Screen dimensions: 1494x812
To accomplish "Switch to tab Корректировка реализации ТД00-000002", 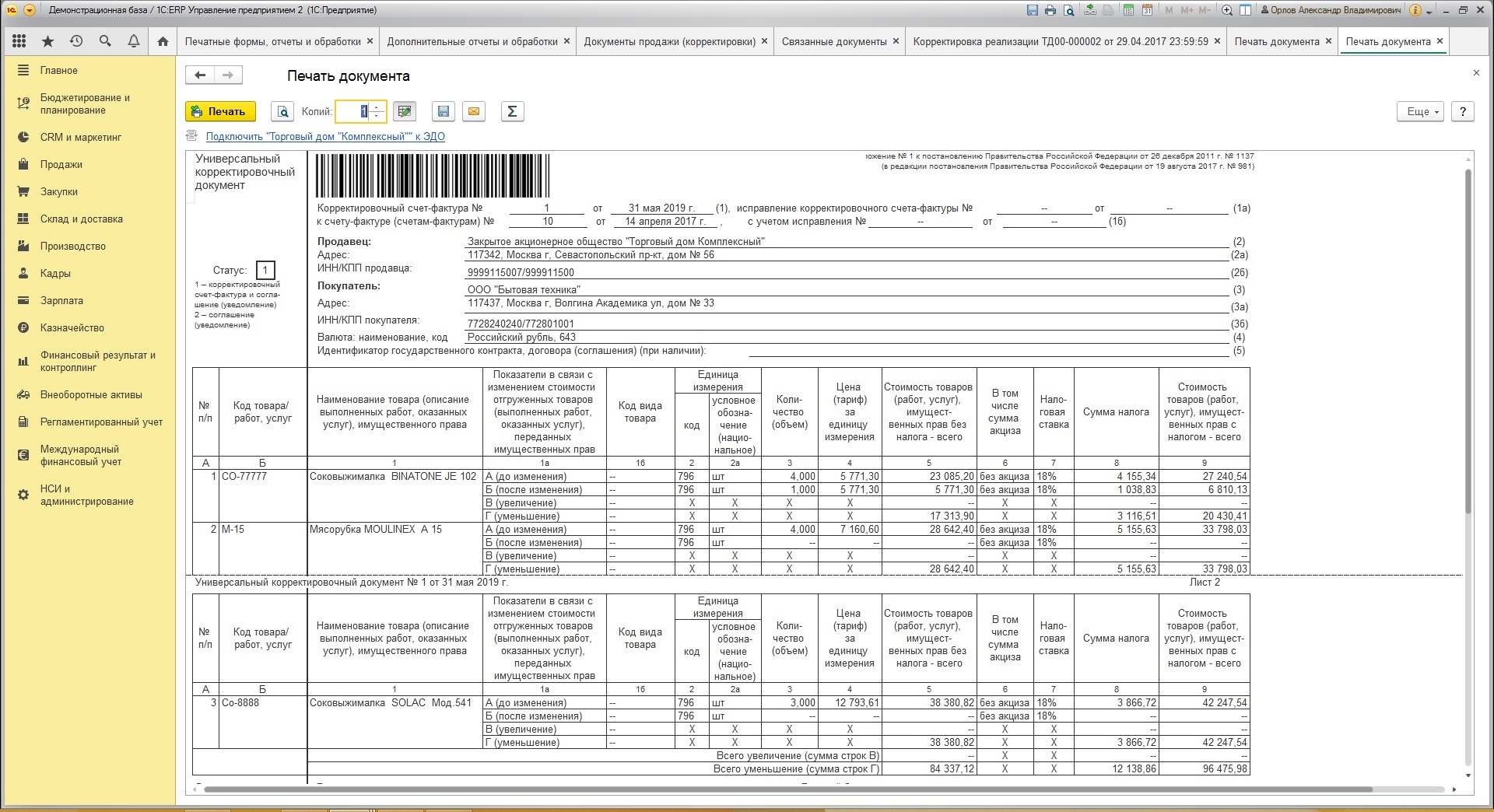I will pyautogui.click(x=1061, y=41).
